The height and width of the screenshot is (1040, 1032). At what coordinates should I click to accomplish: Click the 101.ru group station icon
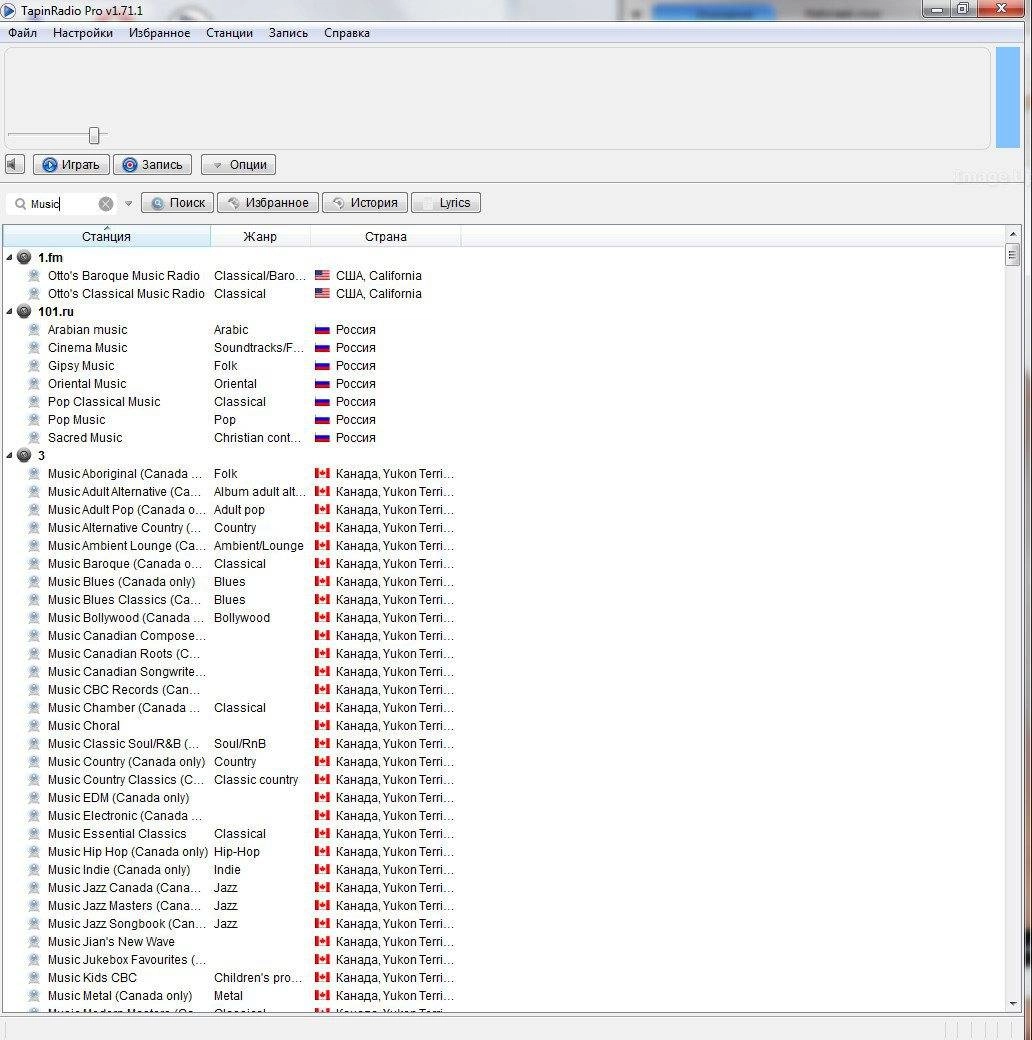point(24,311)
